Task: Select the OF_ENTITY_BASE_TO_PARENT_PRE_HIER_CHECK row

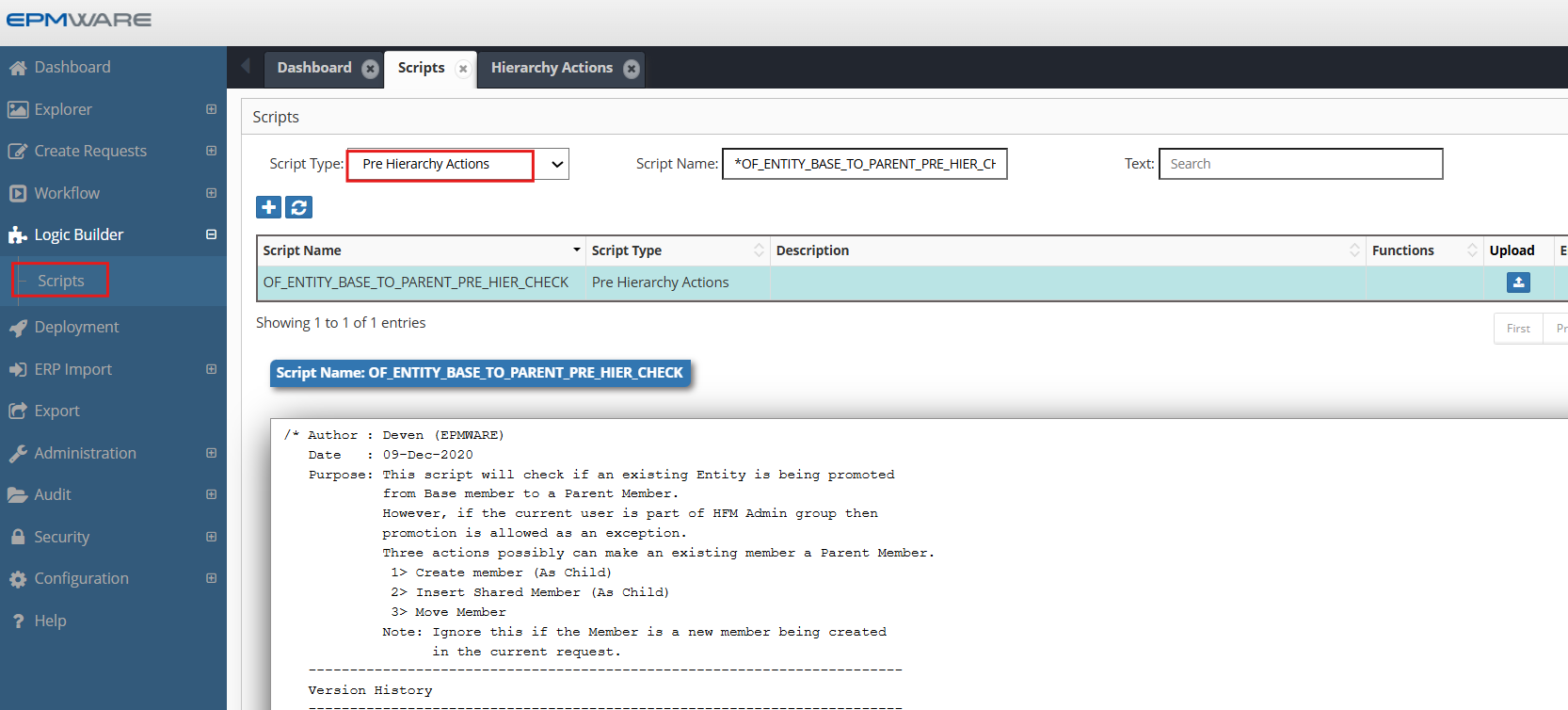Action: click(416, 282)
